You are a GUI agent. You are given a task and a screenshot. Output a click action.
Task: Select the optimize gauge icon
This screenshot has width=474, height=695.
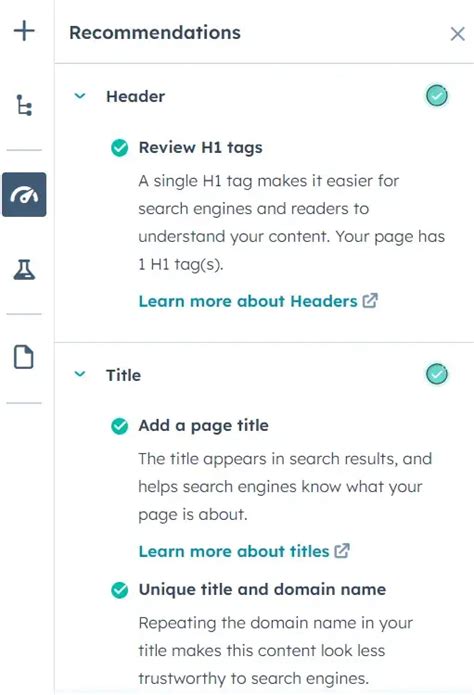(x=24, y=195)
